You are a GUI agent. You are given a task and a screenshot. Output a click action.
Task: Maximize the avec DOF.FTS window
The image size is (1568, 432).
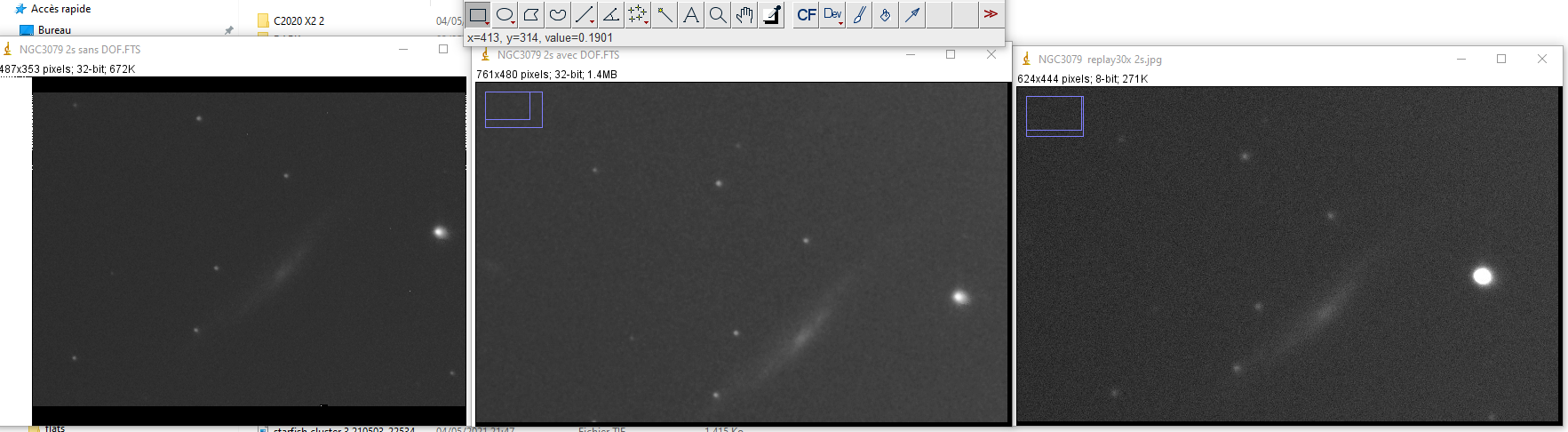click(951, 54)
